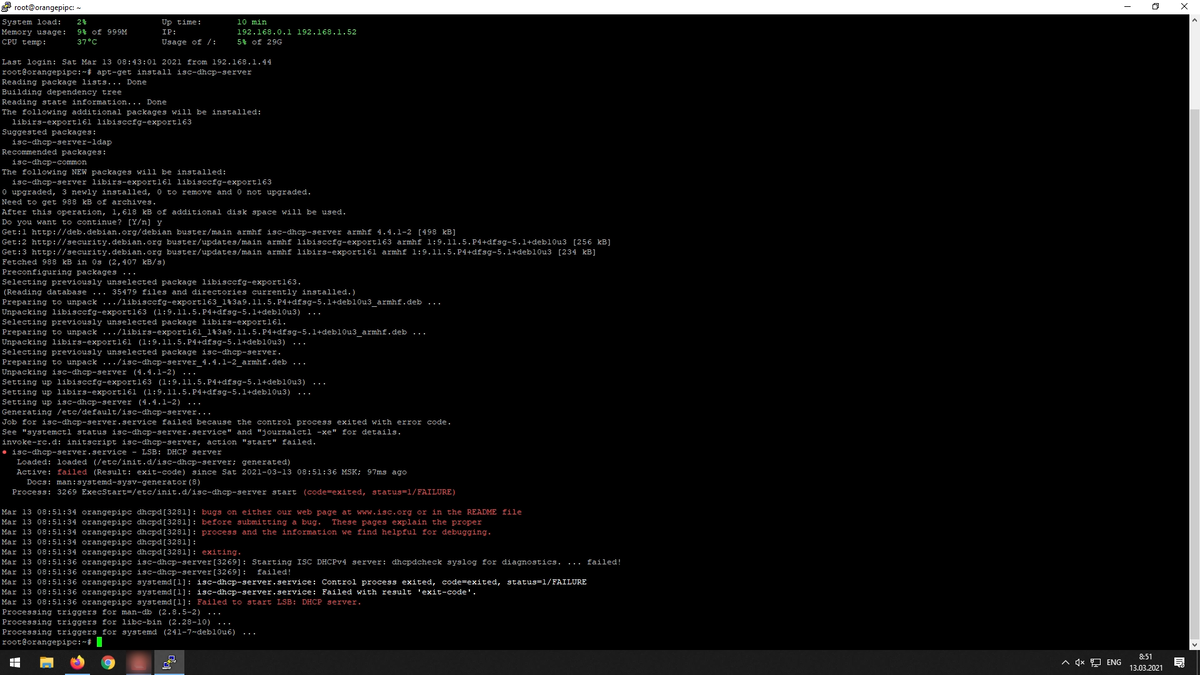Change the ENG input language
1200x675 pixels.
tap(1113, 663)
